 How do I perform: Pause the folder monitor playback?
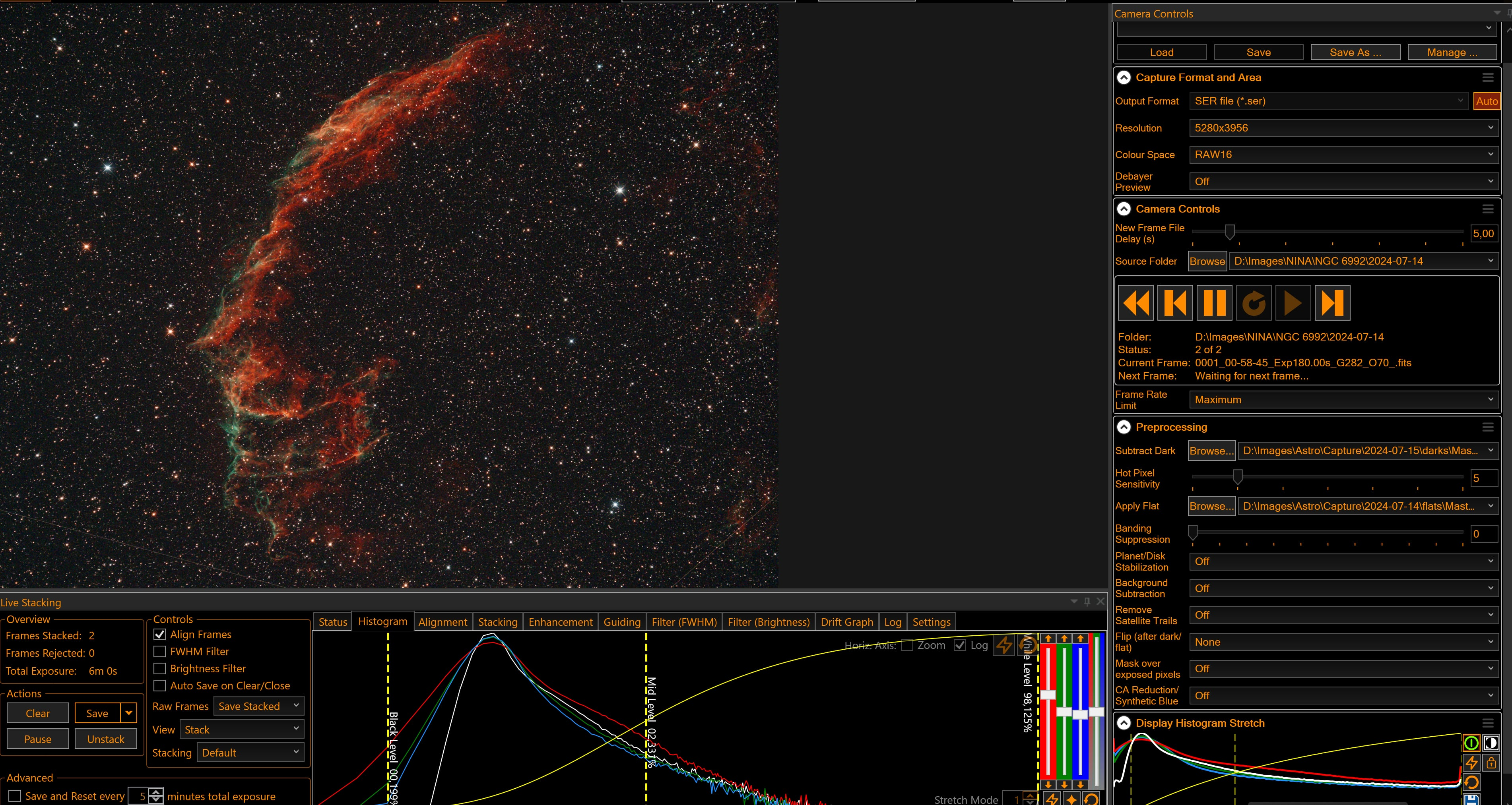click(1214, 303)
